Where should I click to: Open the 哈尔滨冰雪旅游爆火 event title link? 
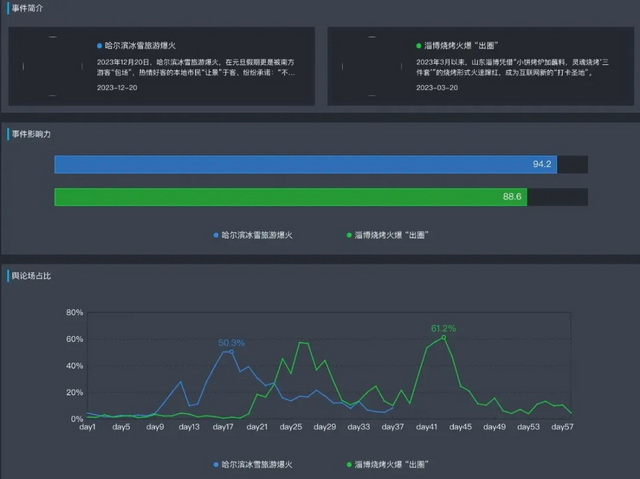click(x=140, y=46)
